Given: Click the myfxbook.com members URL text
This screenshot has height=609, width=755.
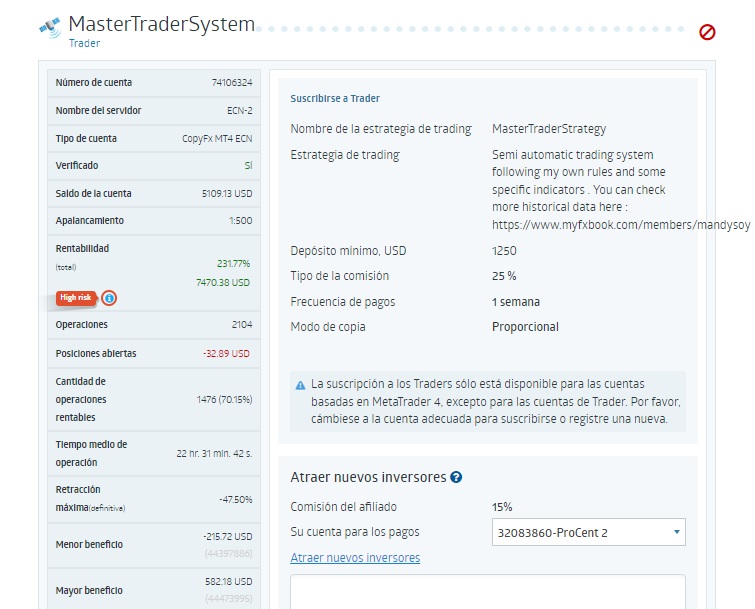Looking at the screenshot, I should coord(621,224).
